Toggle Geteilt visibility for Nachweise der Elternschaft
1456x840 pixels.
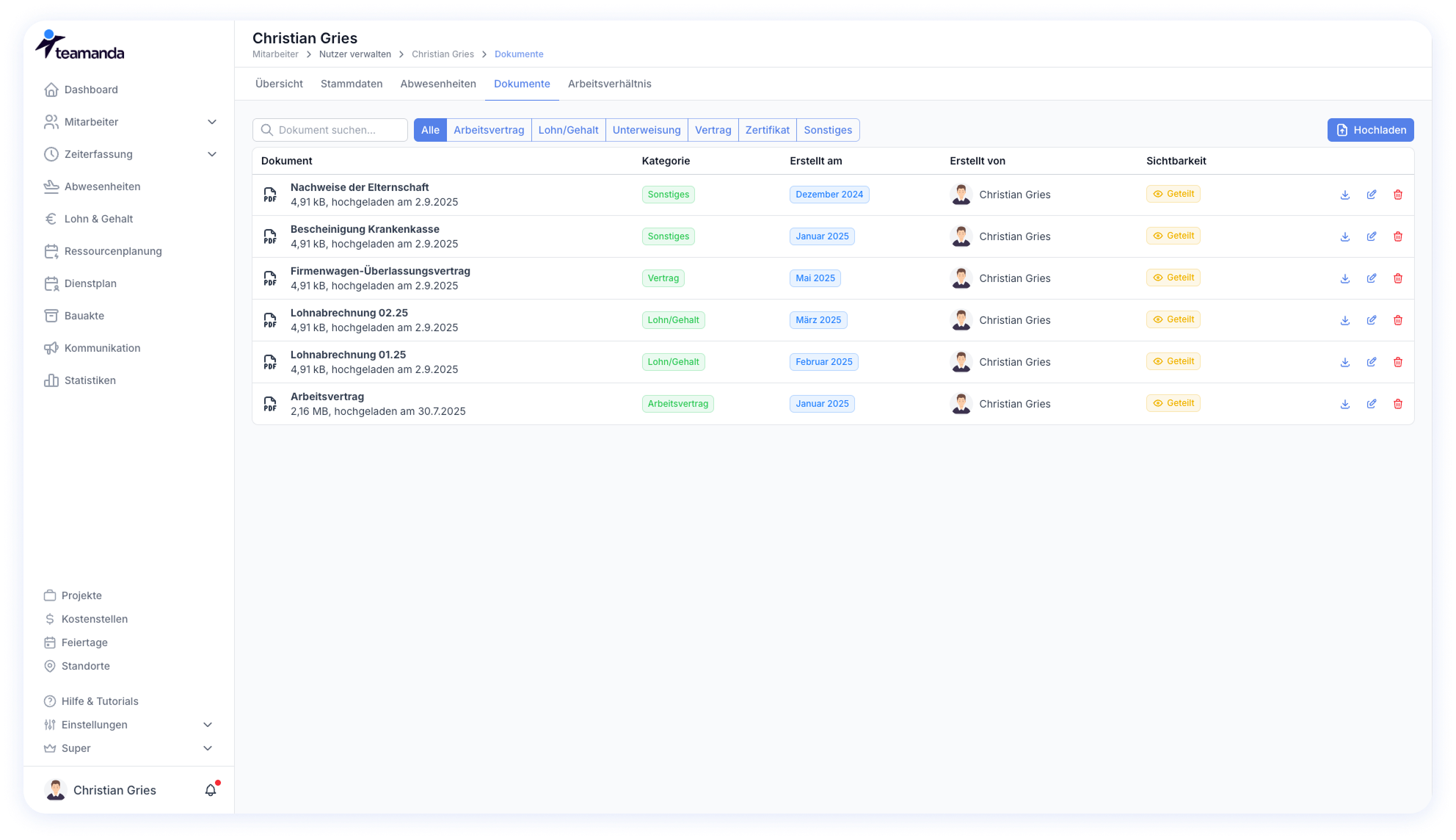pyautogui.click(x=1173, y=194)
